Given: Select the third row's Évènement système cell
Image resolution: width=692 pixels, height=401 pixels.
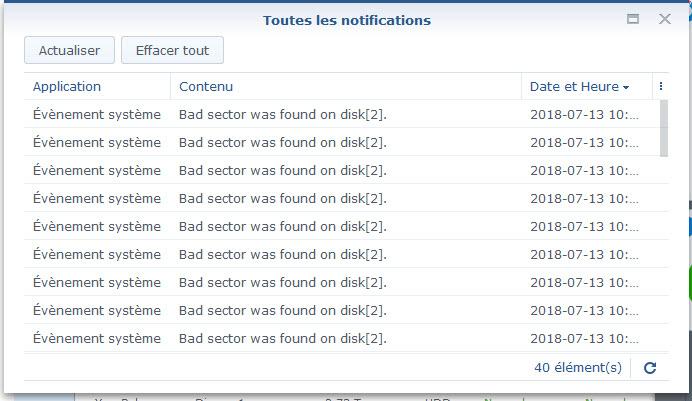Looking at the screenshot, I should (97, 170).
